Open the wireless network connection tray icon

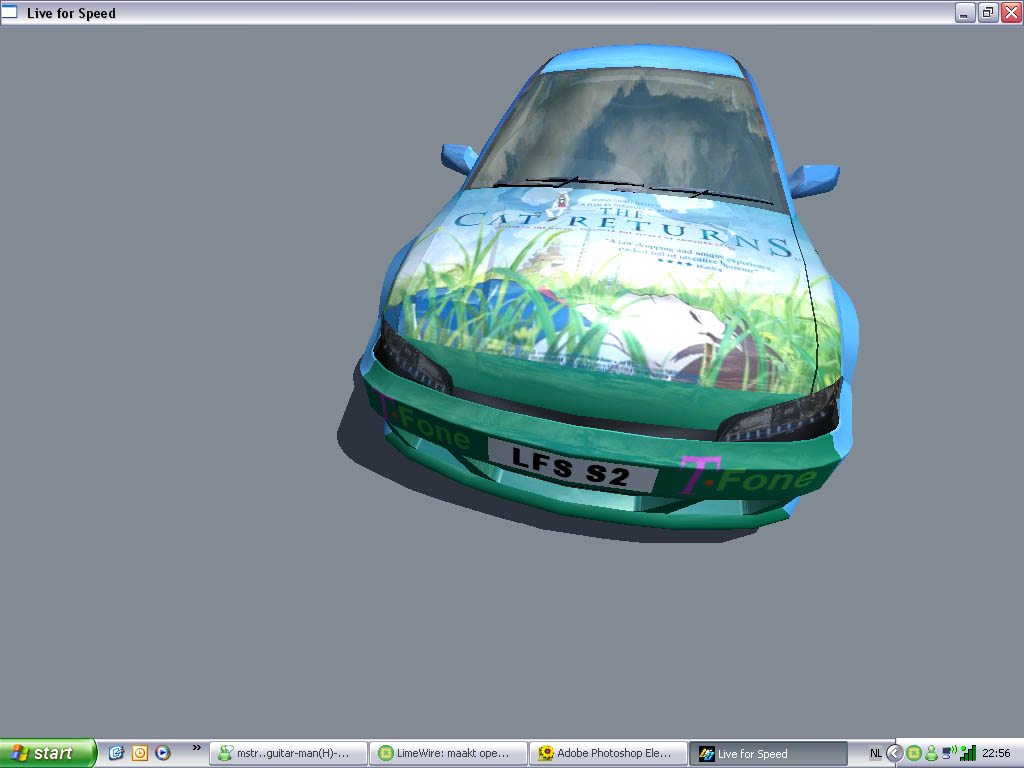click(950, 753)
